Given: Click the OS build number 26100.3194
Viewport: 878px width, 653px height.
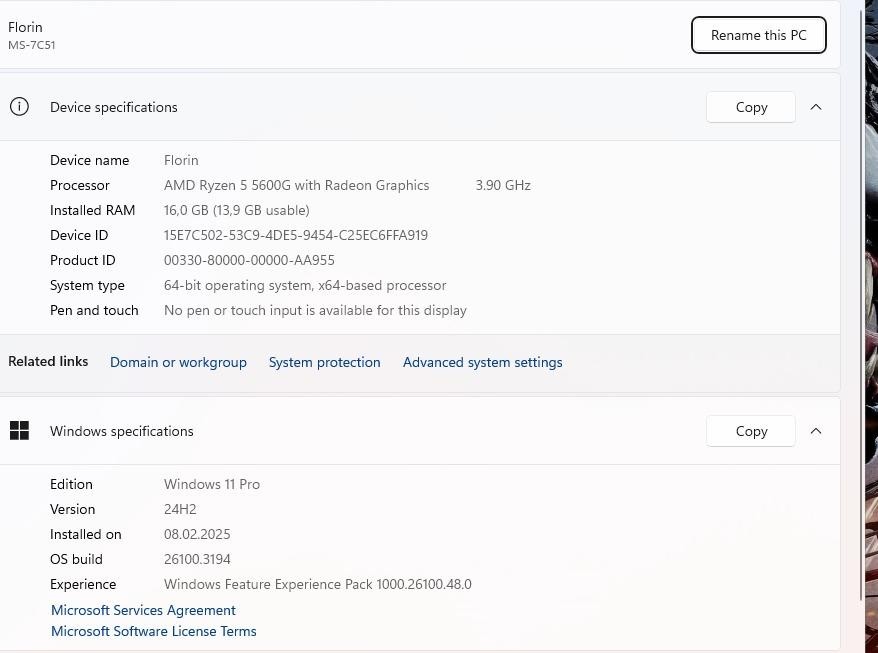Looking at the screenshot, I should click(x=197, y=559).
